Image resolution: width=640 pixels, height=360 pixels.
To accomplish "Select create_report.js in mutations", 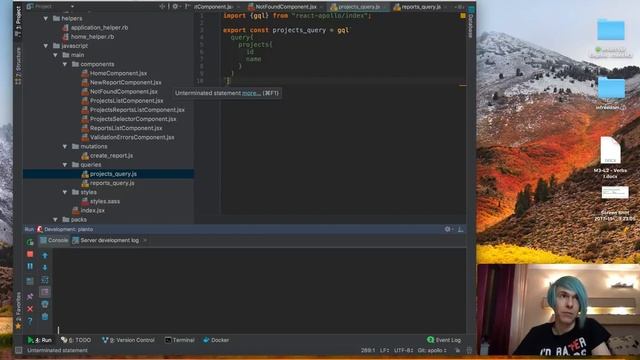I will point(111,156).
